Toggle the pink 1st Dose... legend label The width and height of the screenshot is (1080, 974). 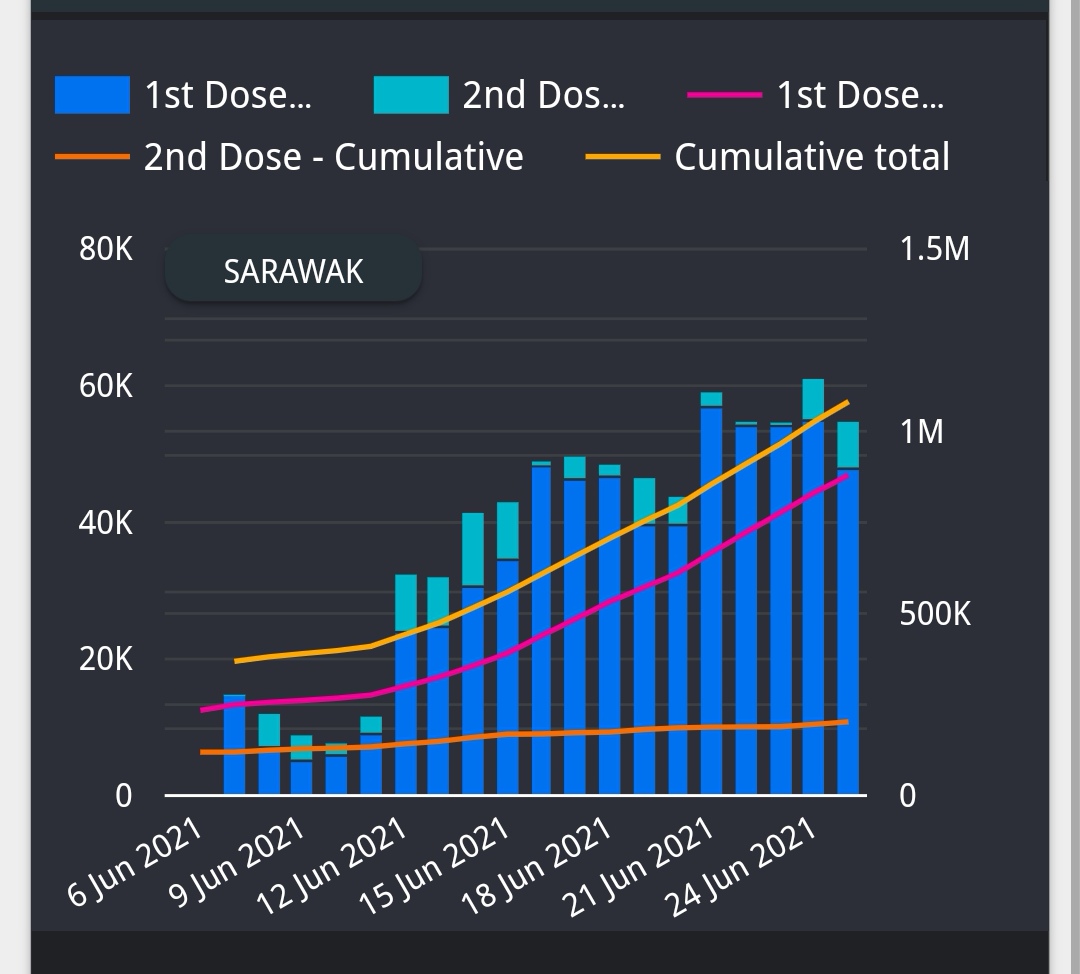pos(860,95)
